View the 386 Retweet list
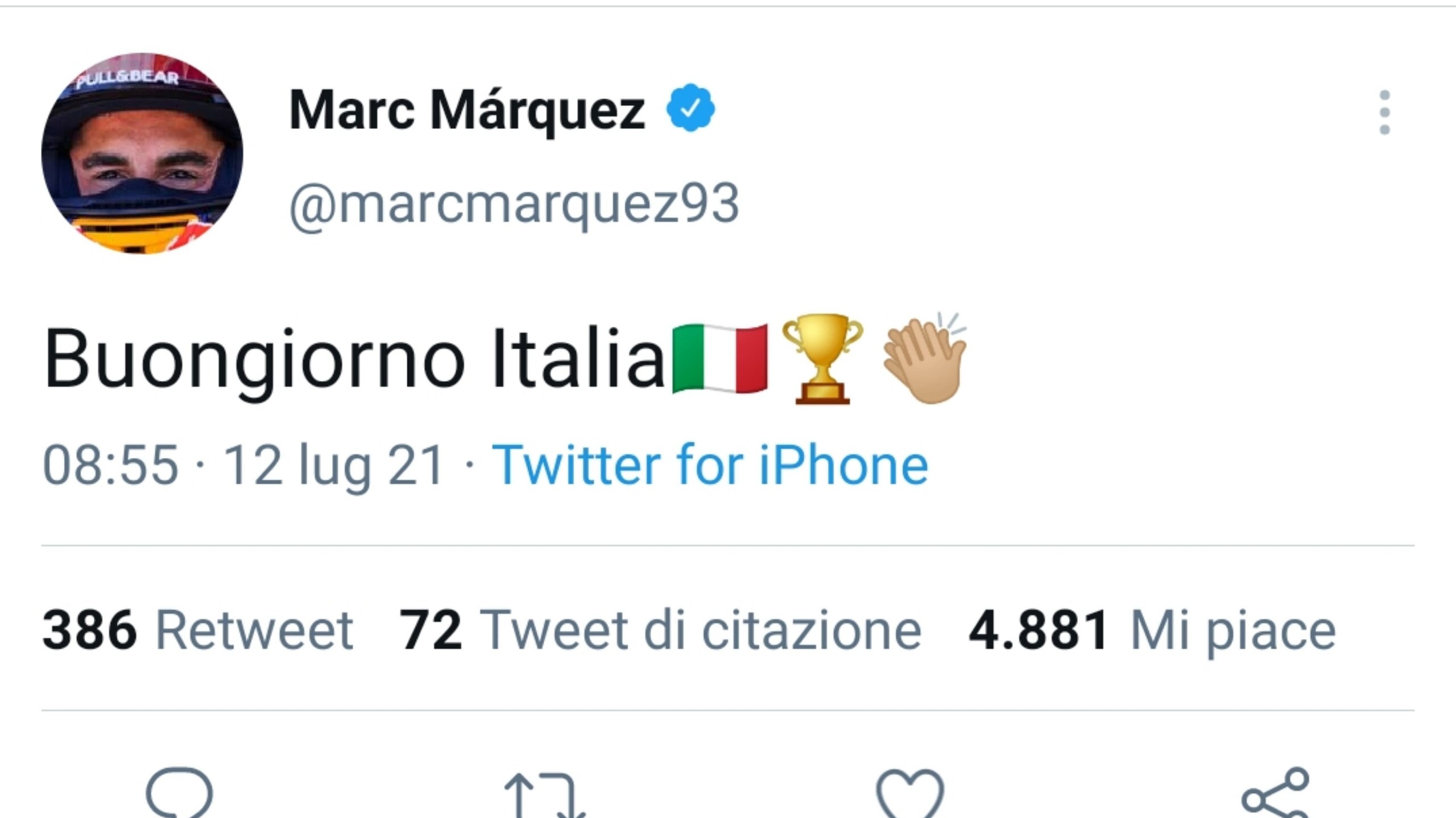1456x818 pixels. (x=197, y=629)
